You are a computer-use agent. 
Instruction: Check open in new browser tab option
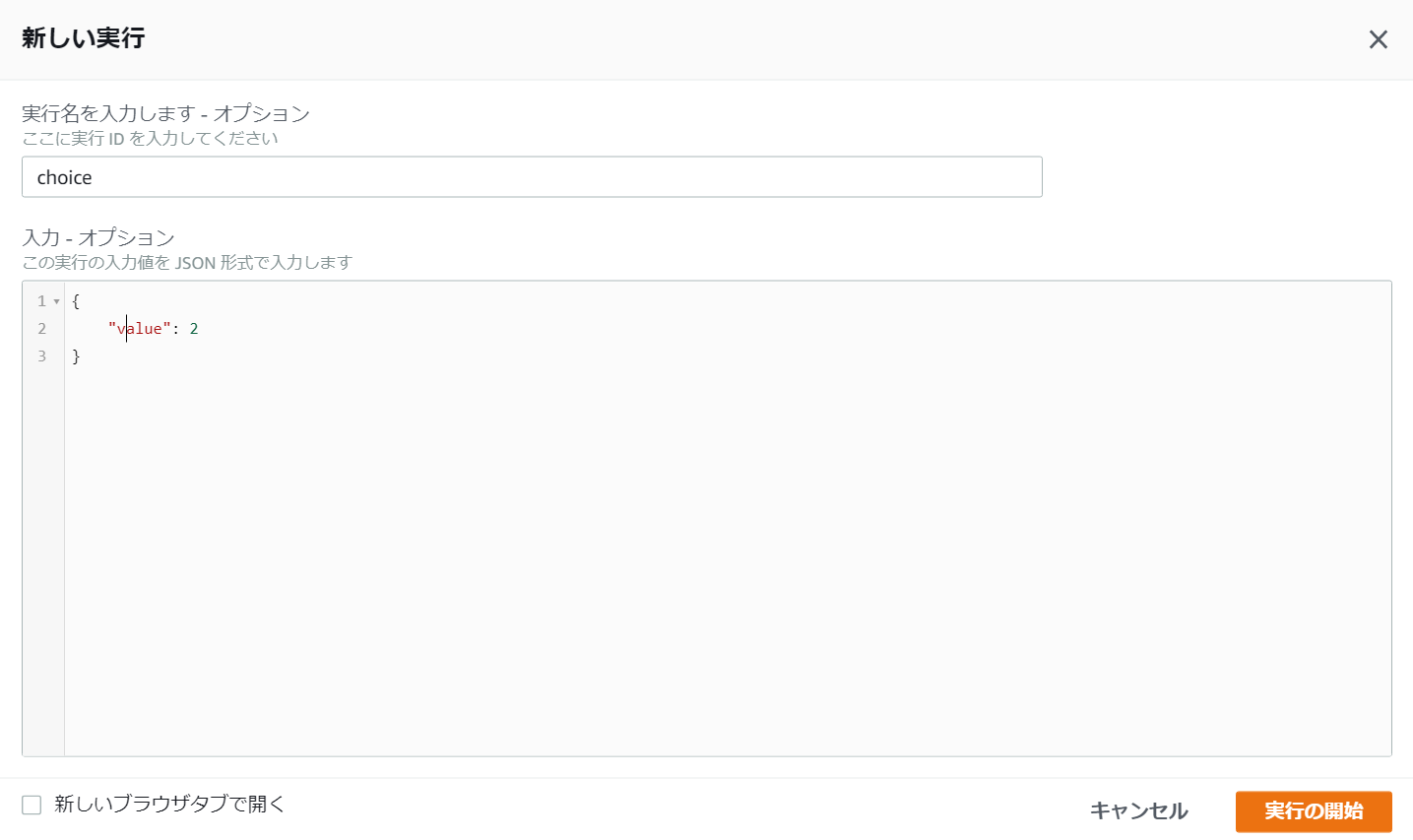coord(32,805)
